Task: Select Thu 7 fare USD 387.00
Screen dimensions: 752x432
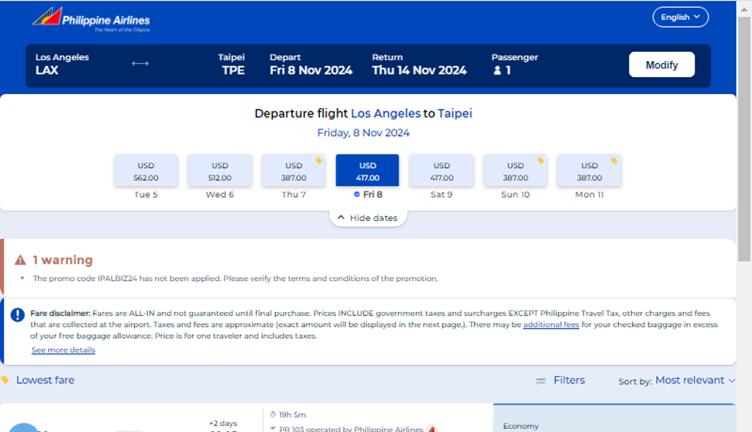Action: pyautogui.click(x=294, y=171)
